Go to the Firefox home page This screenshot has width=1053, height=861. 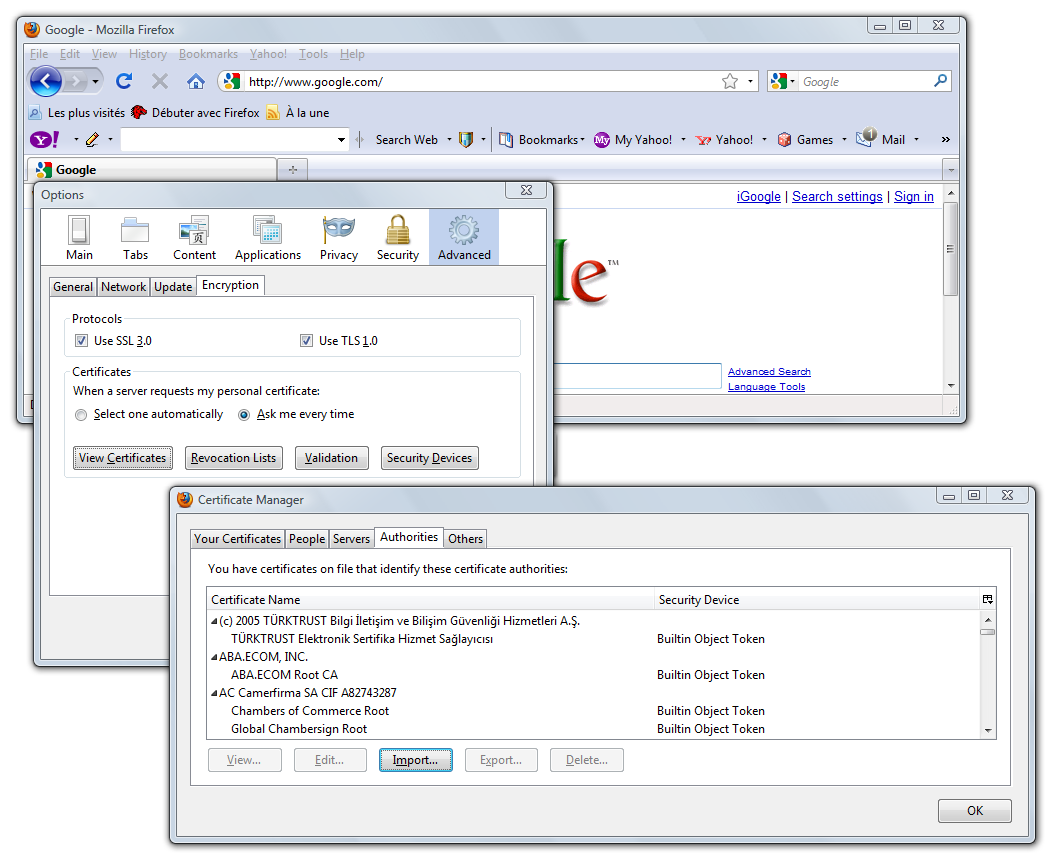click(195, 81)
